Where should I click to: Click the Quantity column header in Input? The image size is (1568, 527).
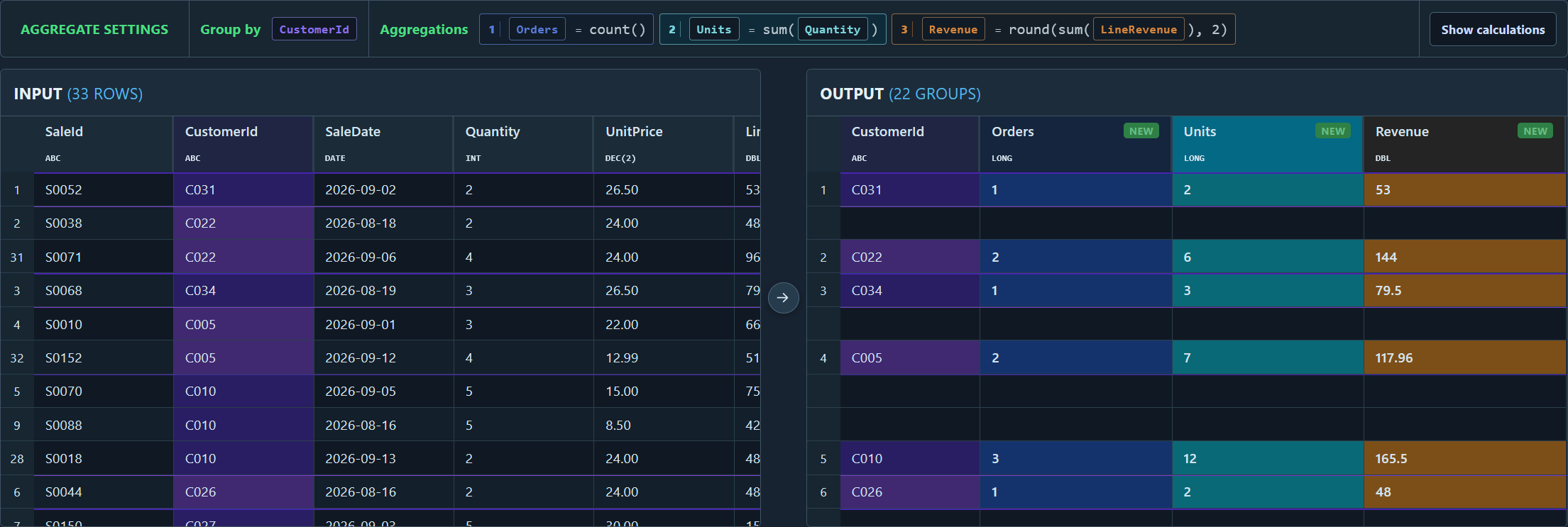coord(523,144)
